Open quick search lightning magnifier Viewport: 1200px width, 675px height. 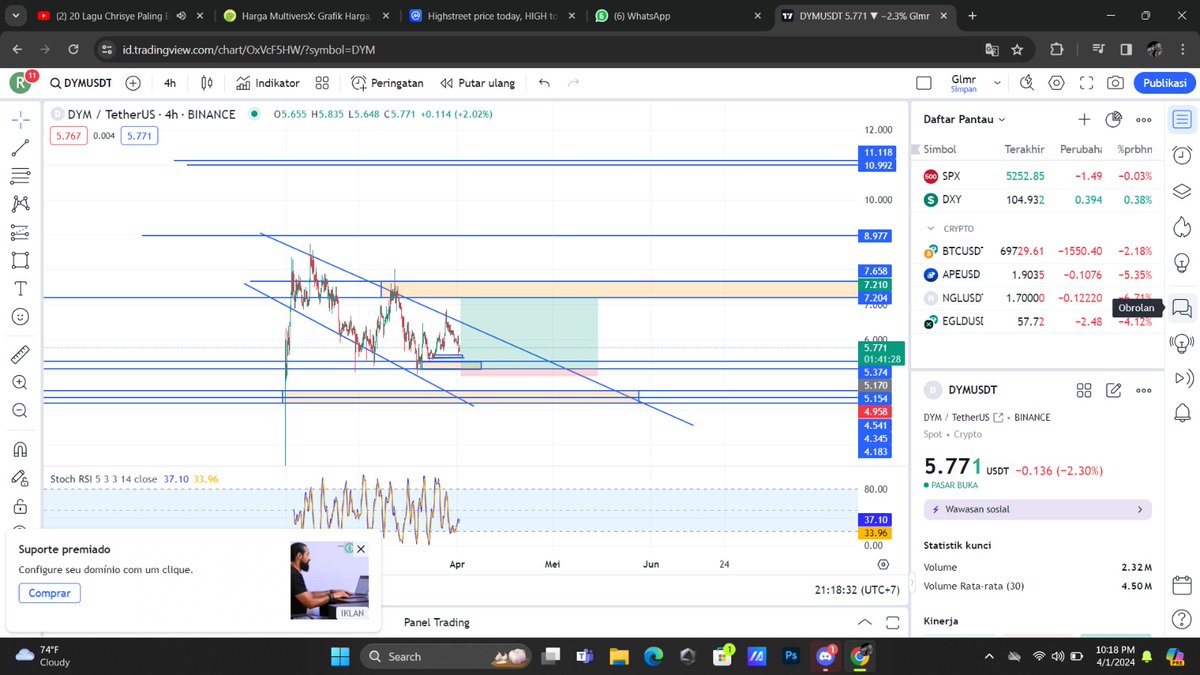coord(1027,83)
